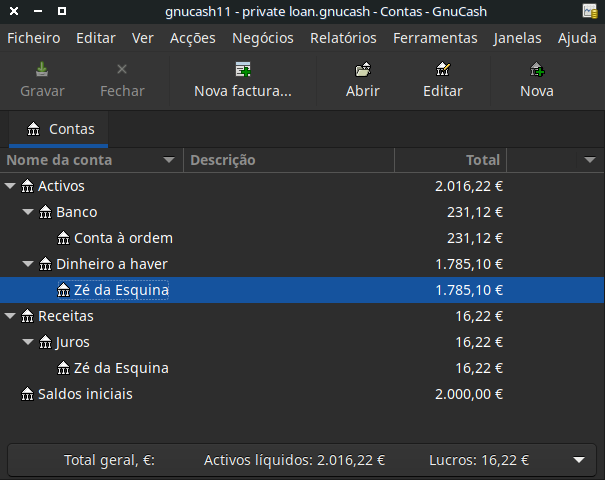Click the Nova factura toolbar icon
The height and width of the screenshot is (480, 605).
pyautogui.click(x=242, y=70)
